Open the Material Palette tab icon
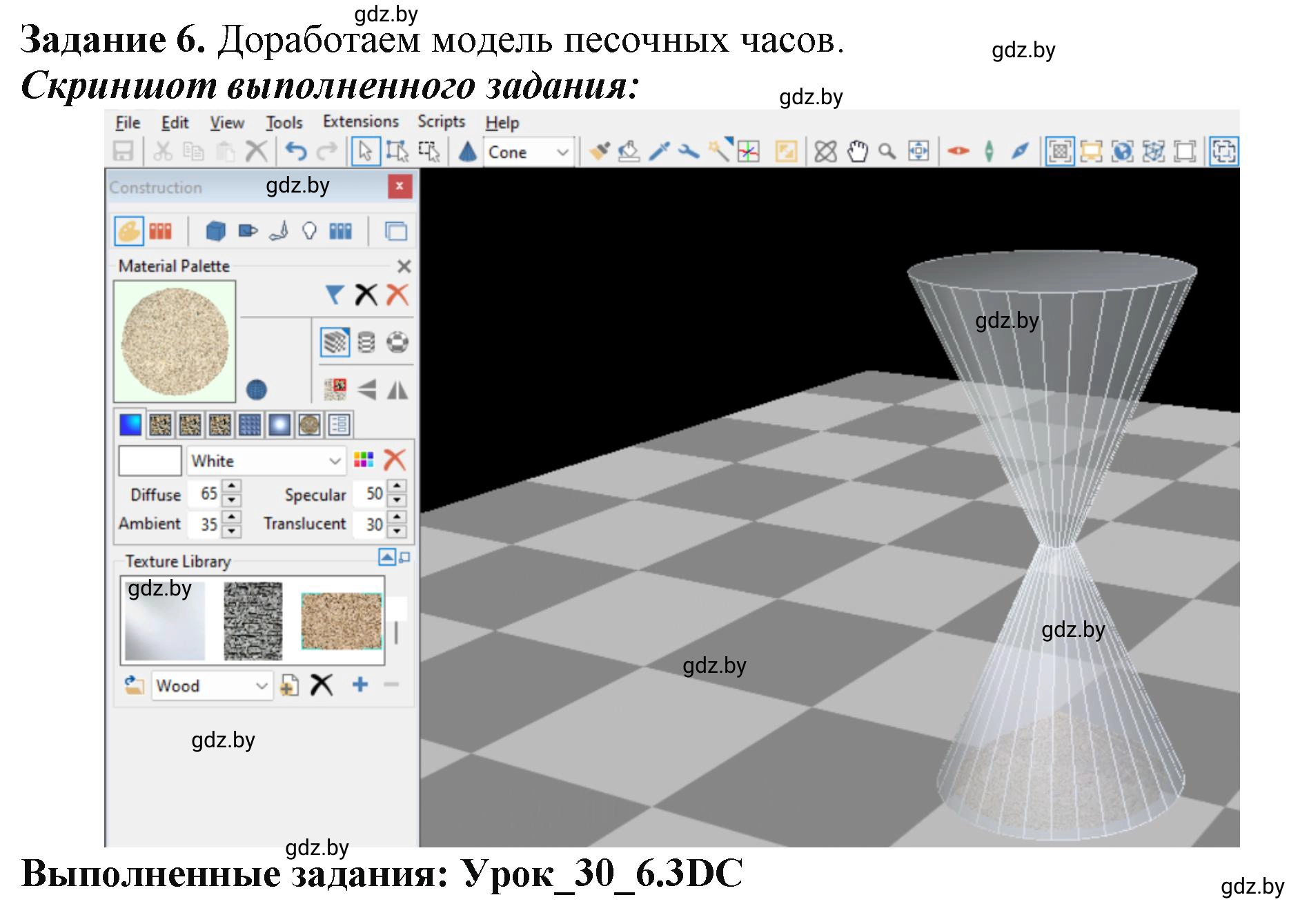The image size is (1309, 924). tap(128, 231)
